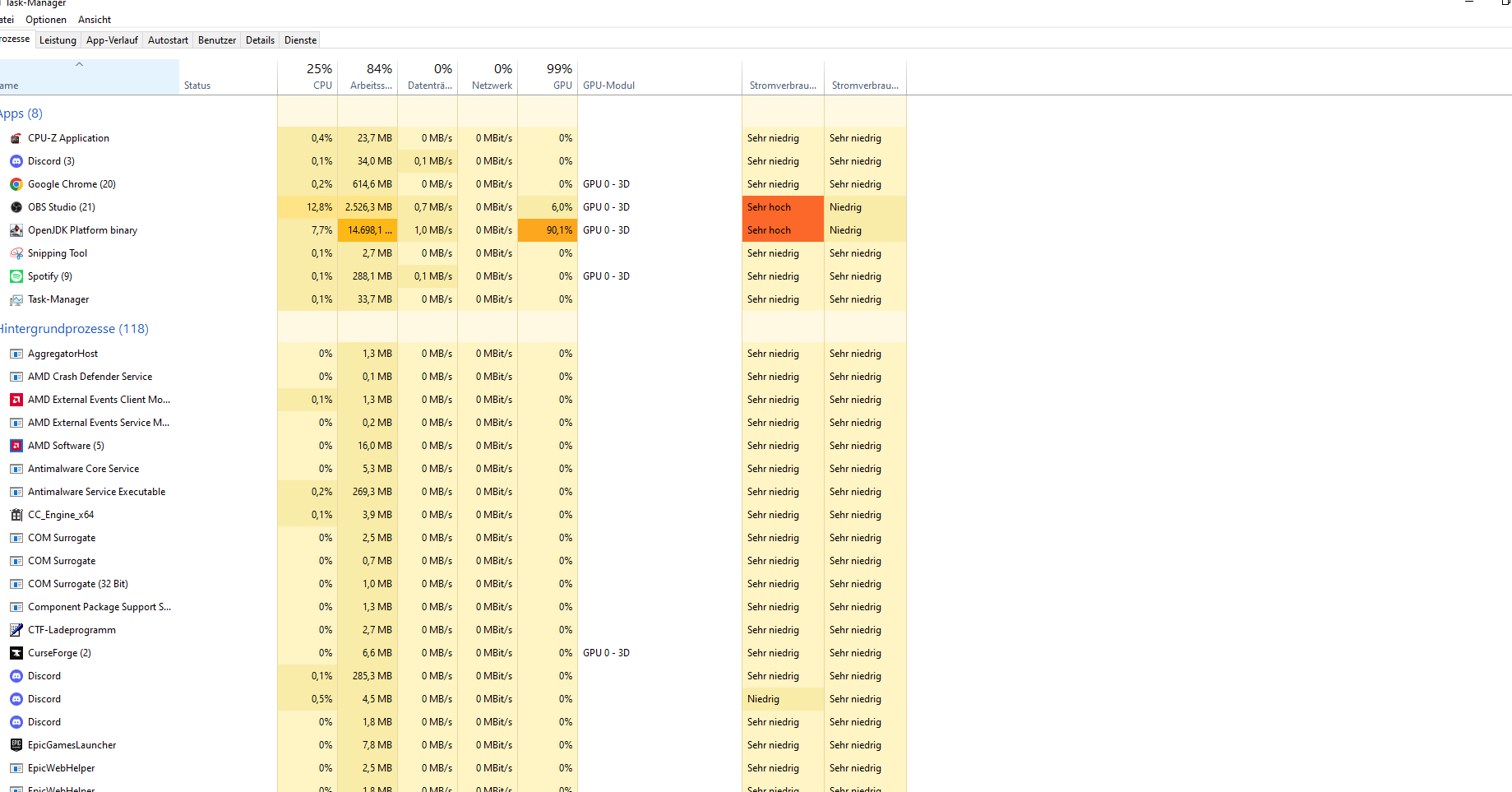
Task: Click the Component Package Support icon
Action: [x=16, y=607]
